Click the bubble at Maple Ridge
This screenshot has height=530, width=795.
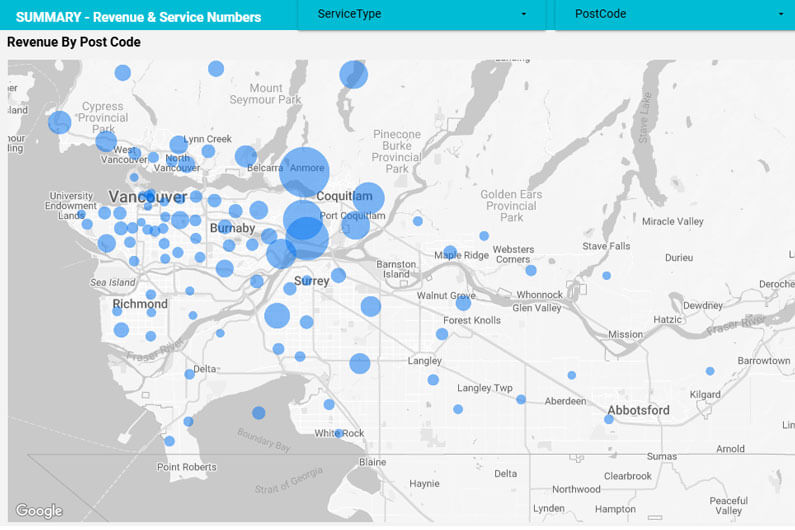pyautogui.click(x=450, y=252)
